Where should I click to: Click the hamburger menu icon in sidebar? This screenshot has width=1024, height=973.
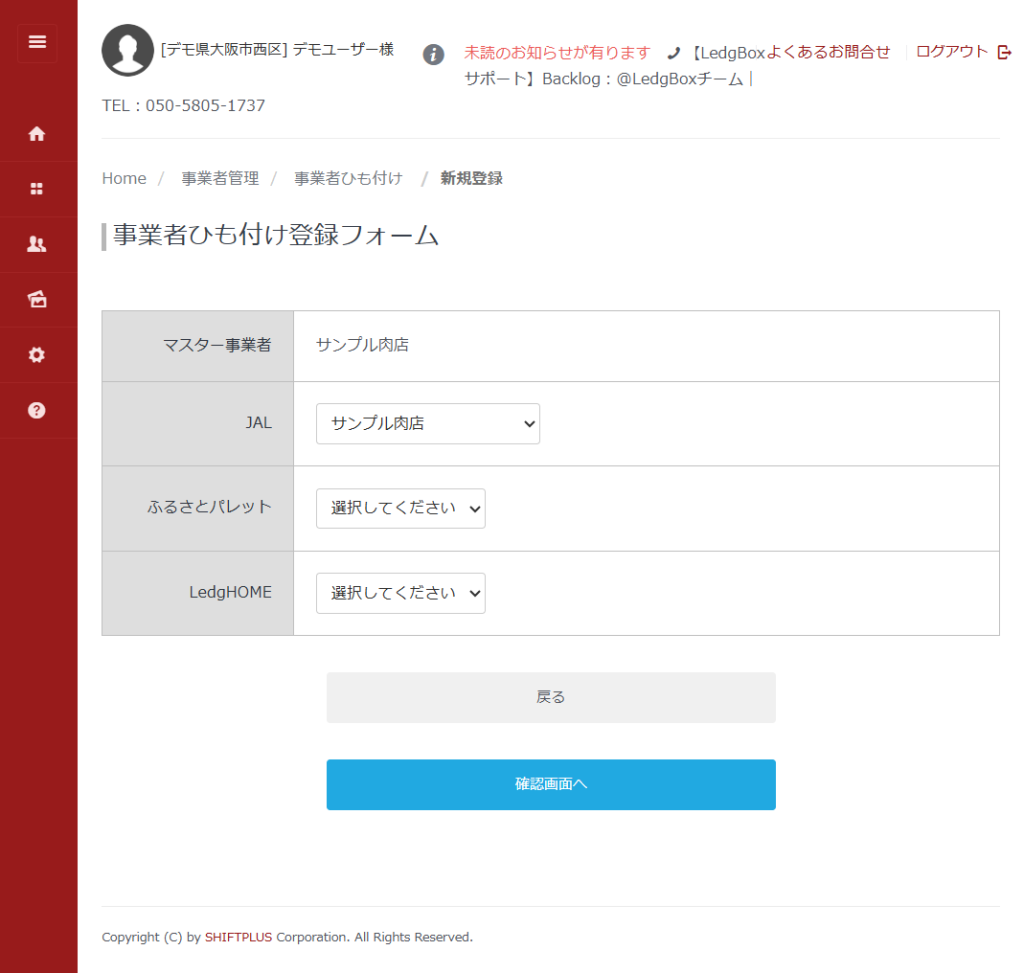(37, 42)
